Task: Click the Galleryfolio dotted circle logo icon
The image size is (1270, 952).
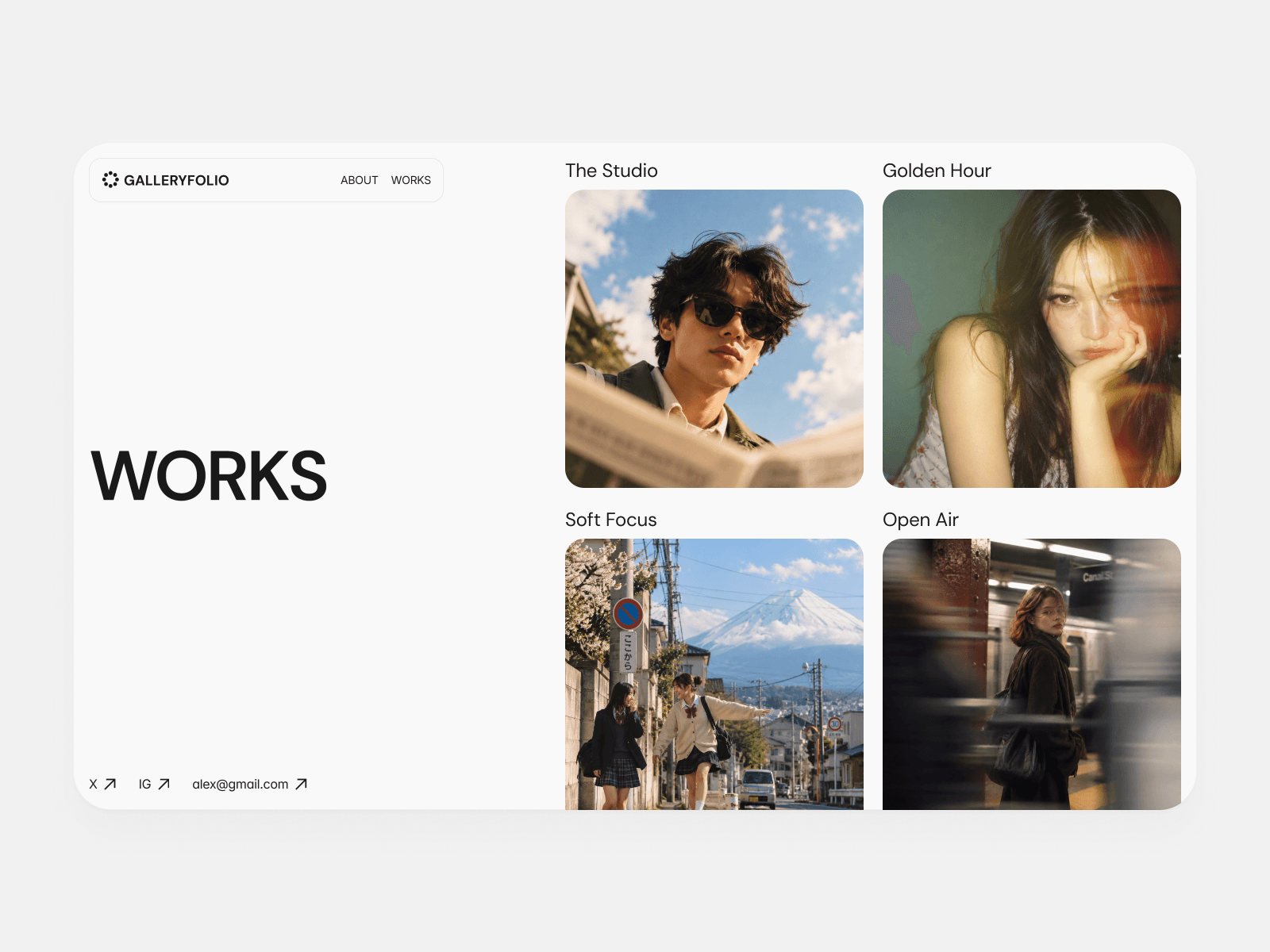Action: coord(110,180)
